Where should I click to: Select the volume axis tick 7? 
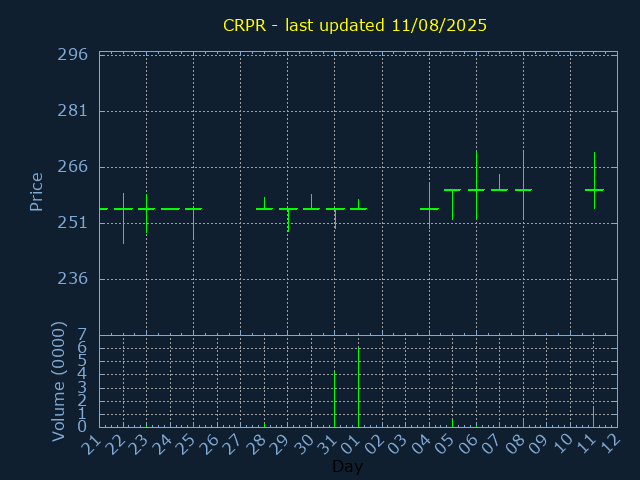pos(82,336)
